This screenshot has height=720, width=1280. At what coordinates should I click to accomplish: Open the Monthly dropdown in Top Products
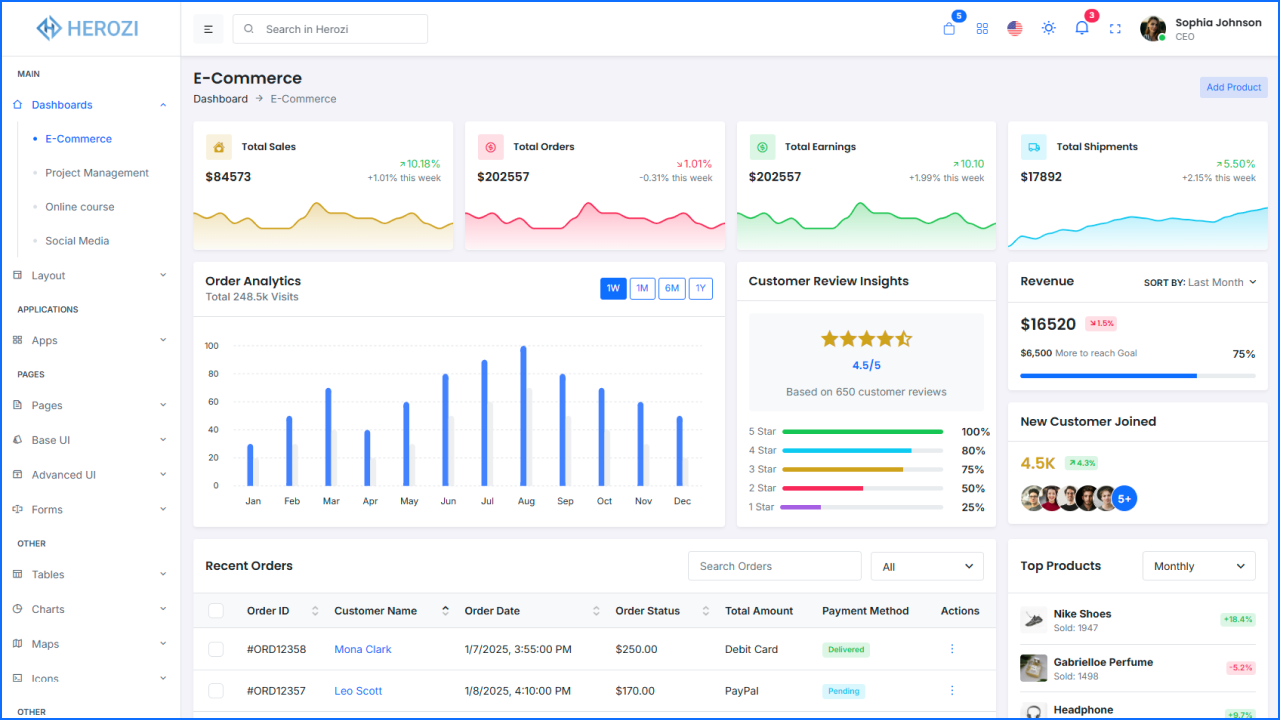[1198, 565]
